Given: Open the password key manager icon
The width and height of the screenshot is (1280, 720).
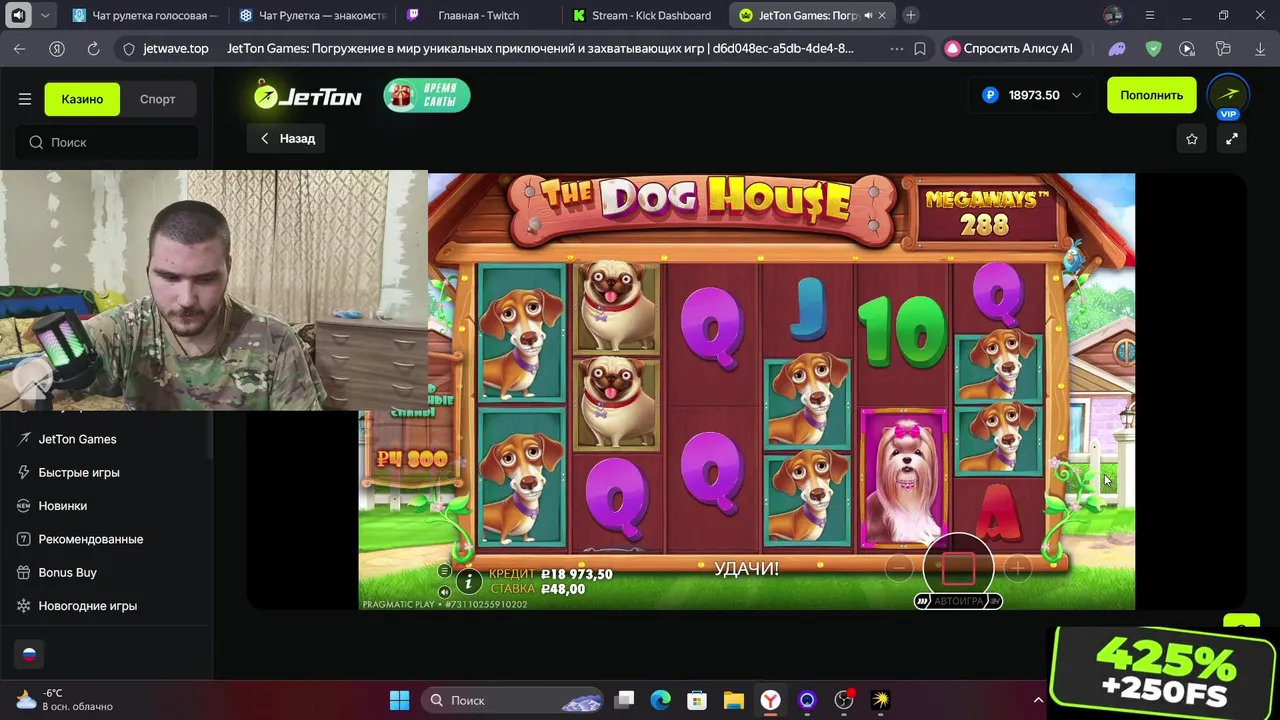Looking at the screenshot, I should (1222, 48).
